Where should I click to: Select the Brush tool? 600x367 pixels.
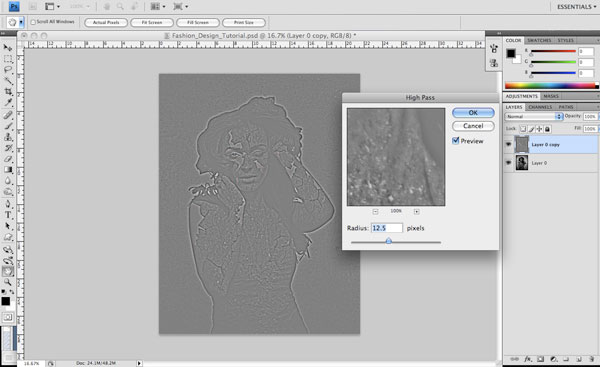[8, 126]
